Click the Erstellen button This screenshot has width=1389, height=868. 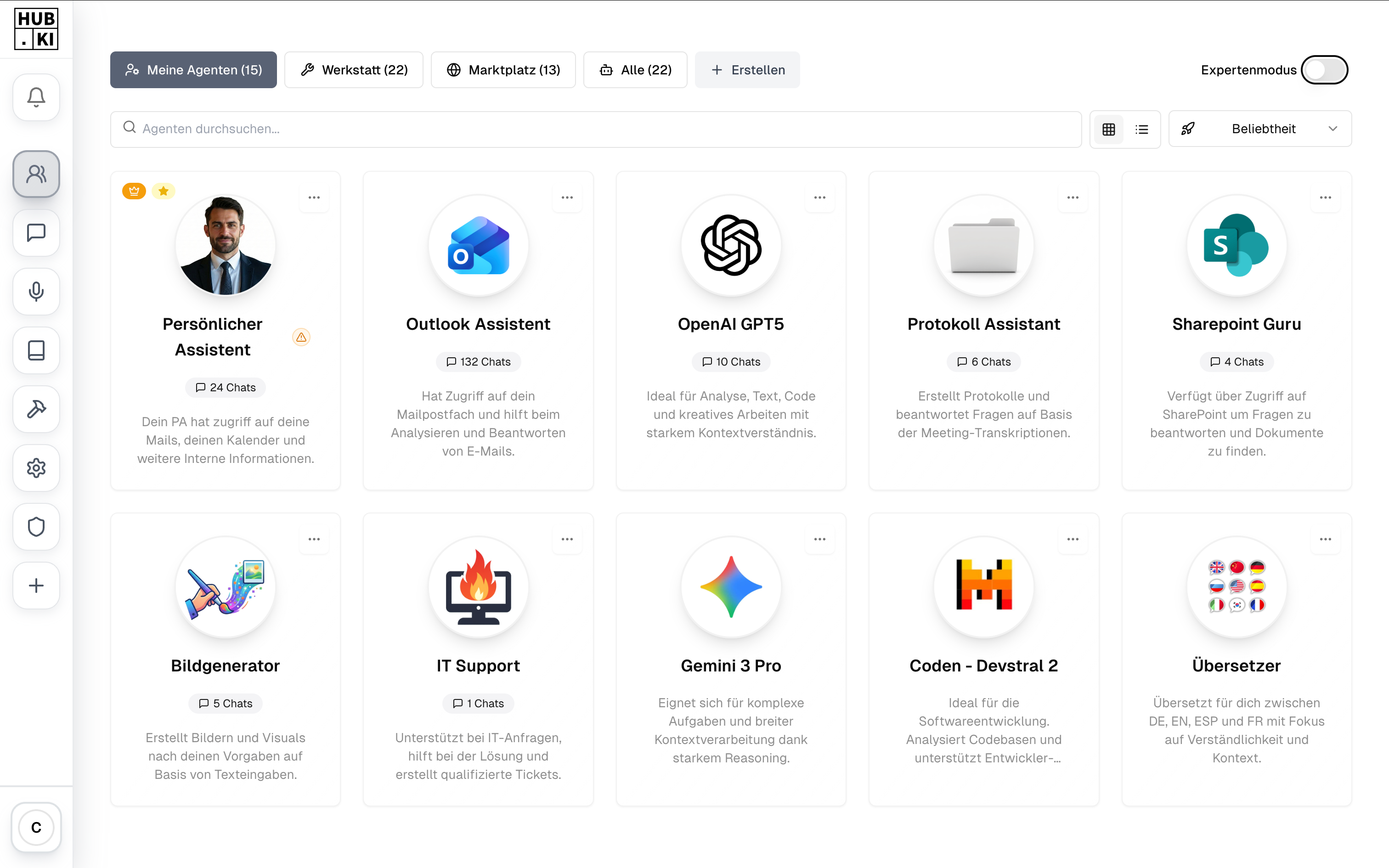(747, 70)
